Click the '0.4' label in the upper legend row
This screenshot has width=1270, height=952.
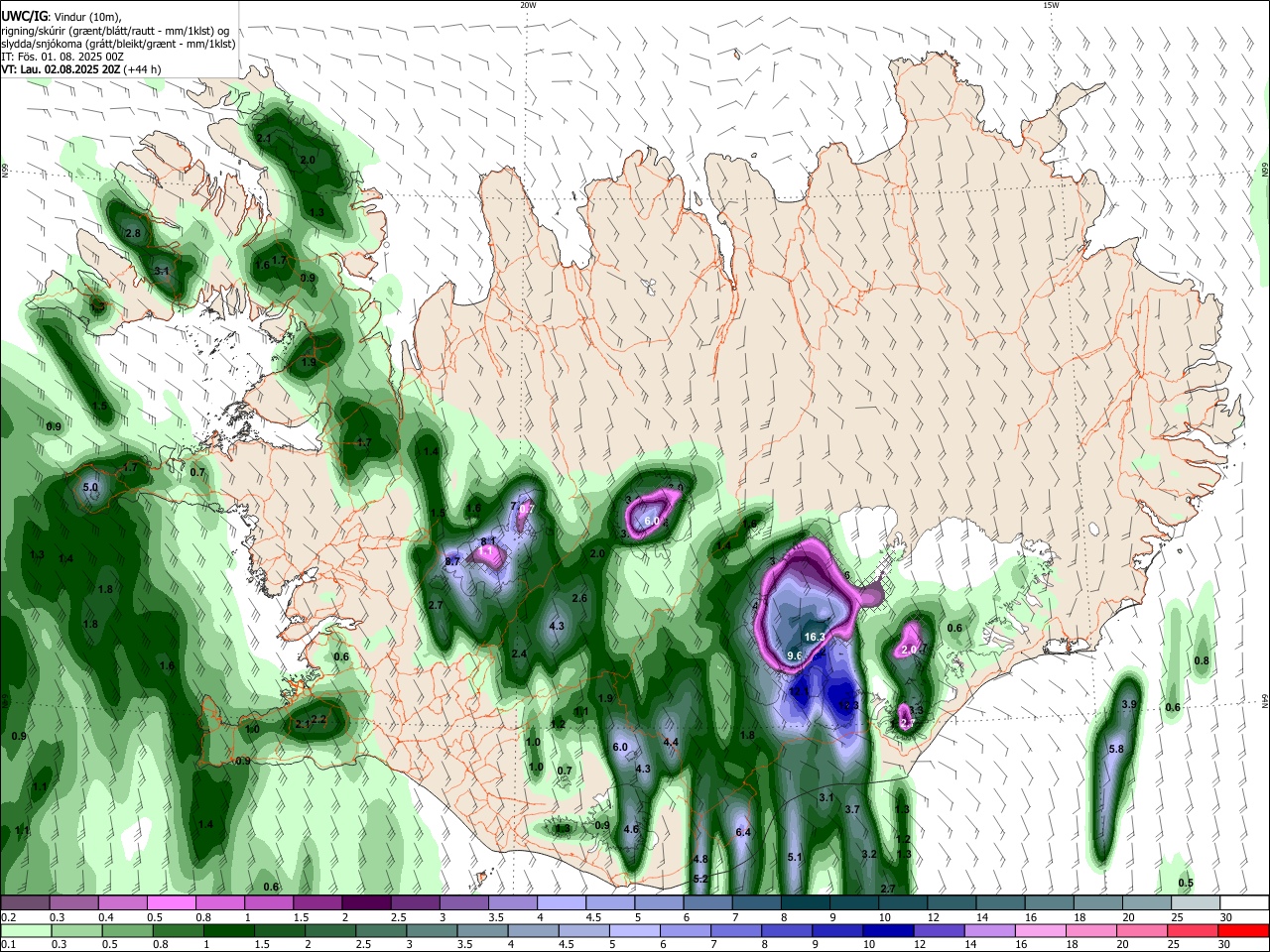point(105,916)
